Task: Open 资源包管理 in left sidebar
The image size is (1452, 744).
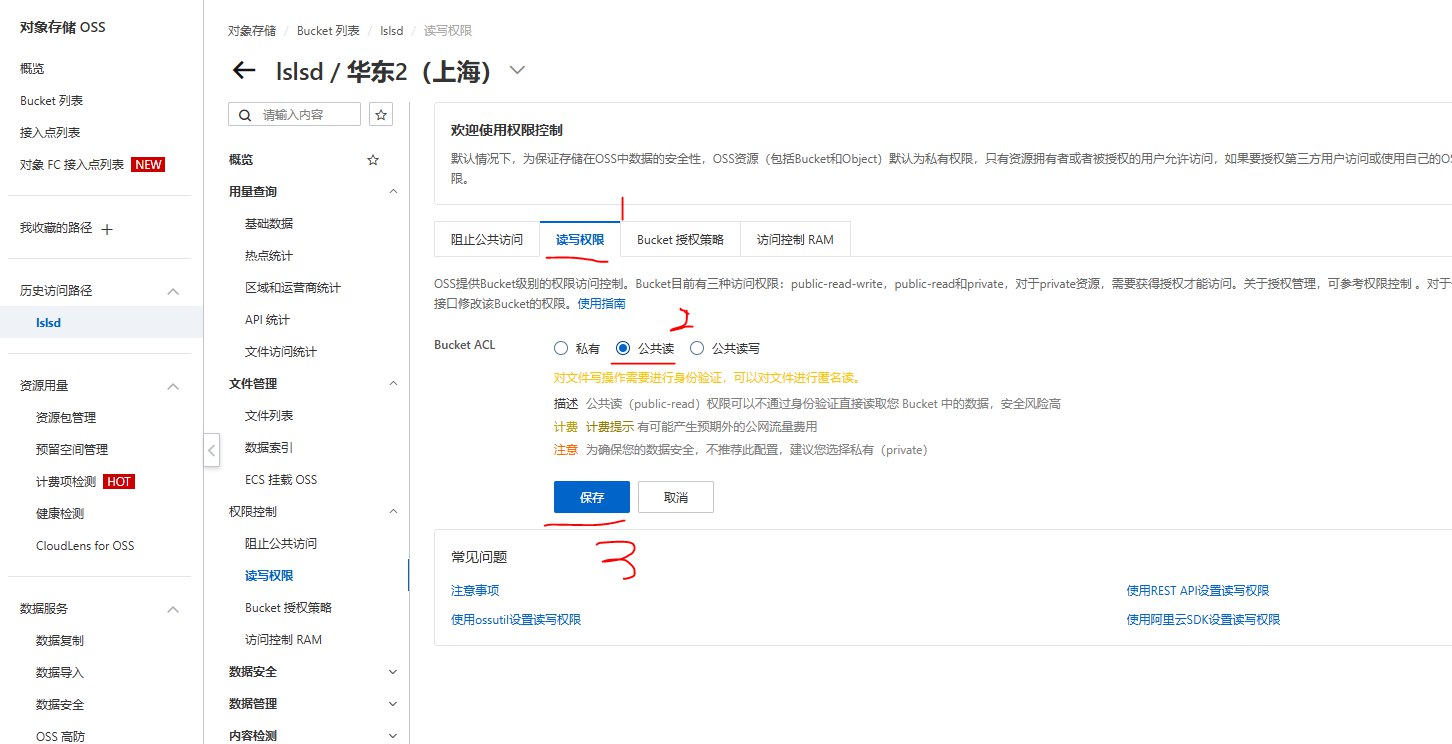Action: [x=66, y=418]
